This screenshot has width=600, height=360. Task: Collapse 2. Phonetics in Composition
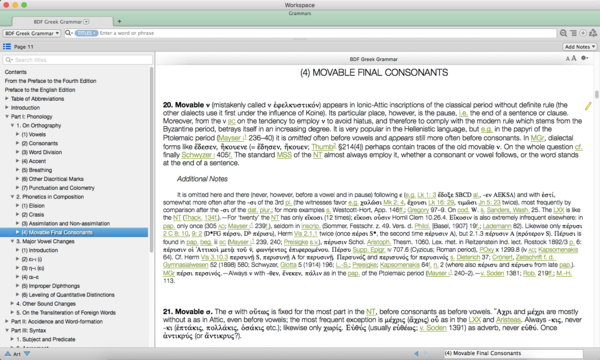[x=12, y=197]
